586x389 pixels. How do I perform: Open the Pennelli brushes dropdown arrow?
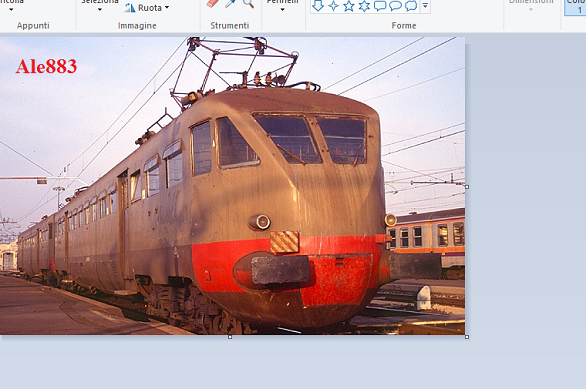(x=283, y=10)
